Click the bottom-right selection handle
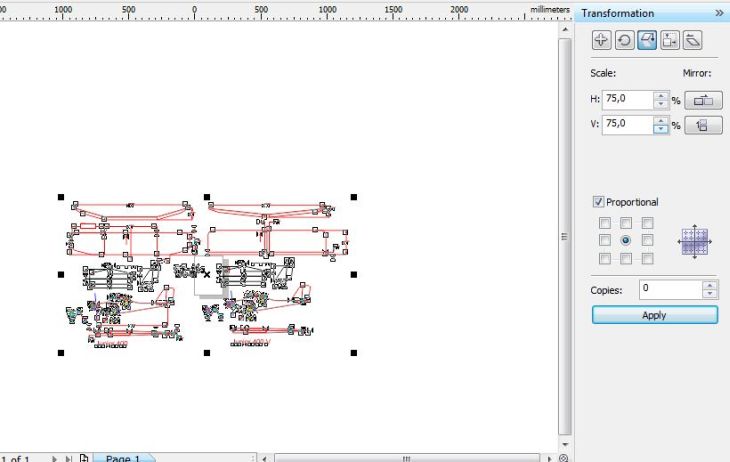The width and height of the screenshot is (730, 462). [354, 353]
